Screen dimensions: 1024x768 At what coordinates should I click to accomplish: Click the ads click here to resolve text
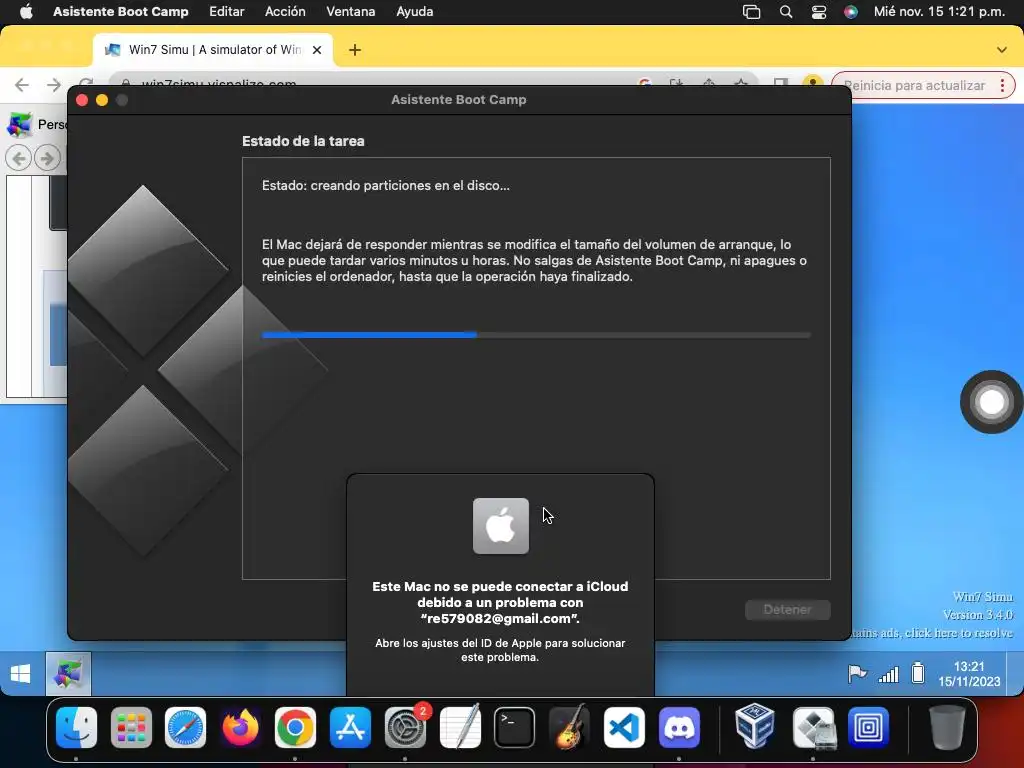[934, 633]
